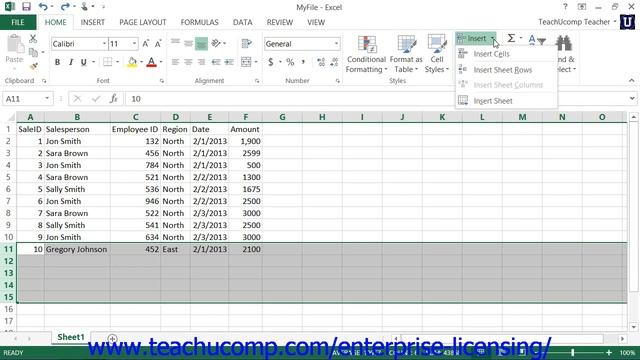Collapse the ribbon
The width and height of the screenshot is (640, 360).
[631, 80]
